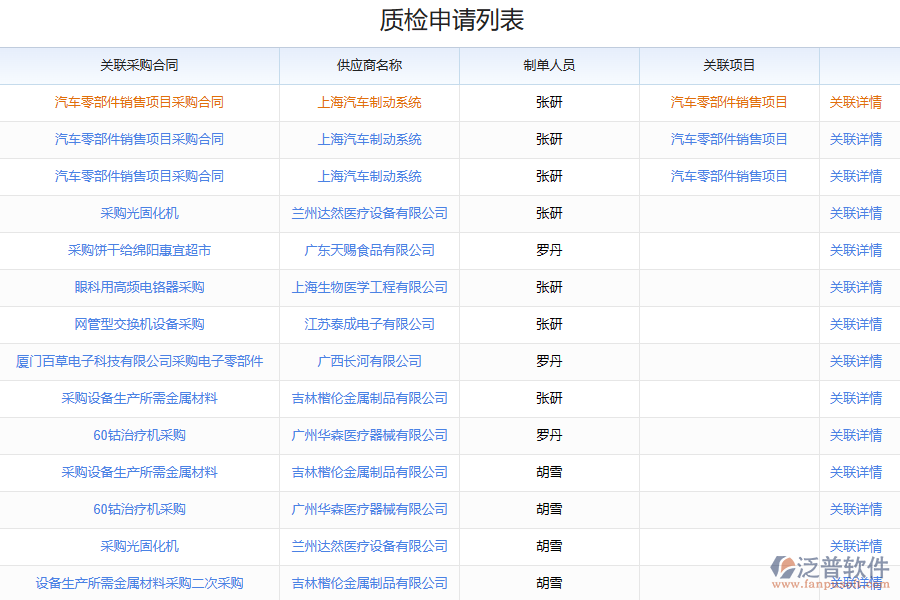Open supplier link 上海汽车制动系统
Image resolution: width=900 pixels, height=600 pixels.
pyautogui.click(x=369, y=103)
